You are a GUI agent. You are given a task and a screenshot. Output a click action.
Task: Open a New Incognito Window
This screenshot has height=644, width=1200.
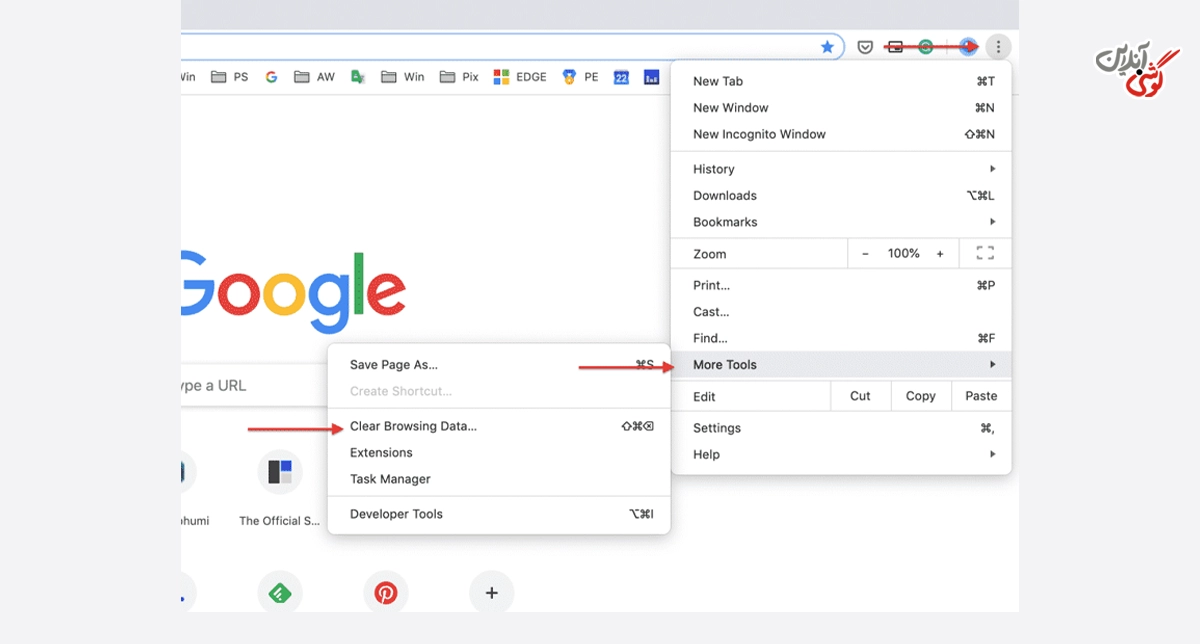841,134
